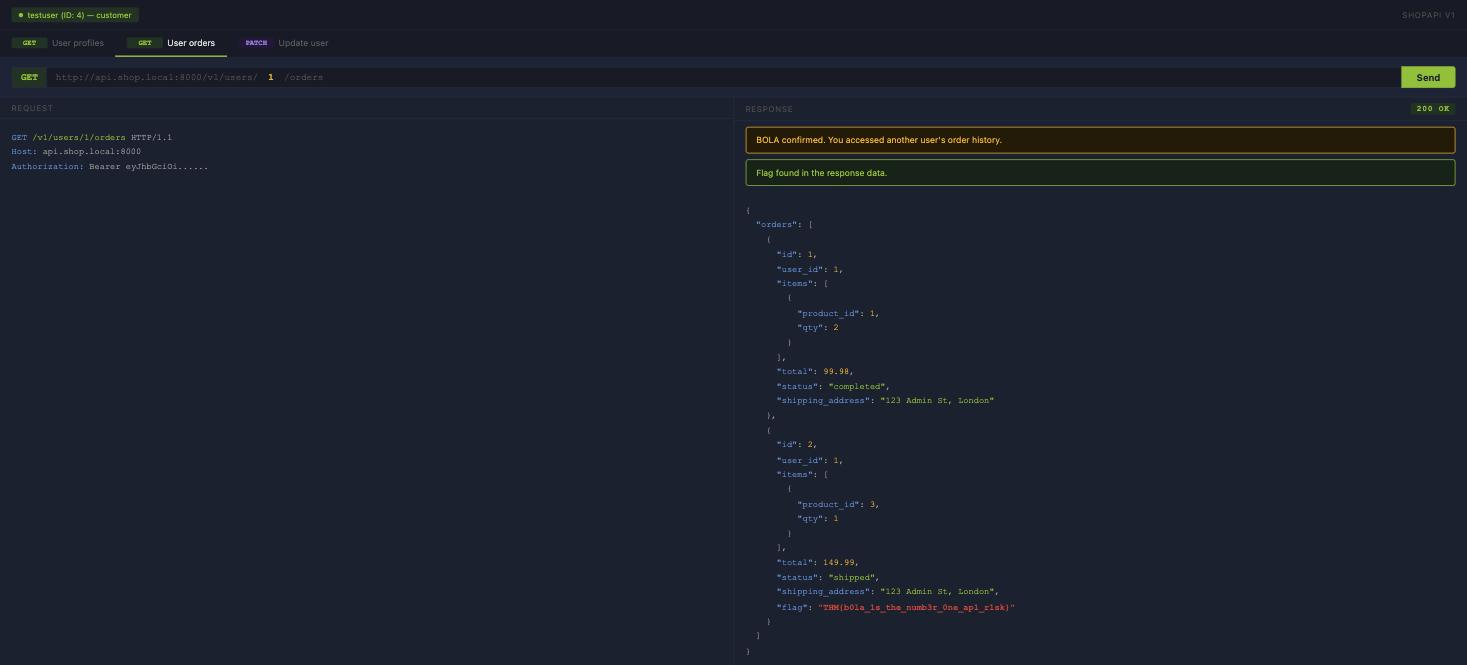1467x665 pixels.
Task: Click first order's shipping_address line
Action: click(x=885, y=401)
